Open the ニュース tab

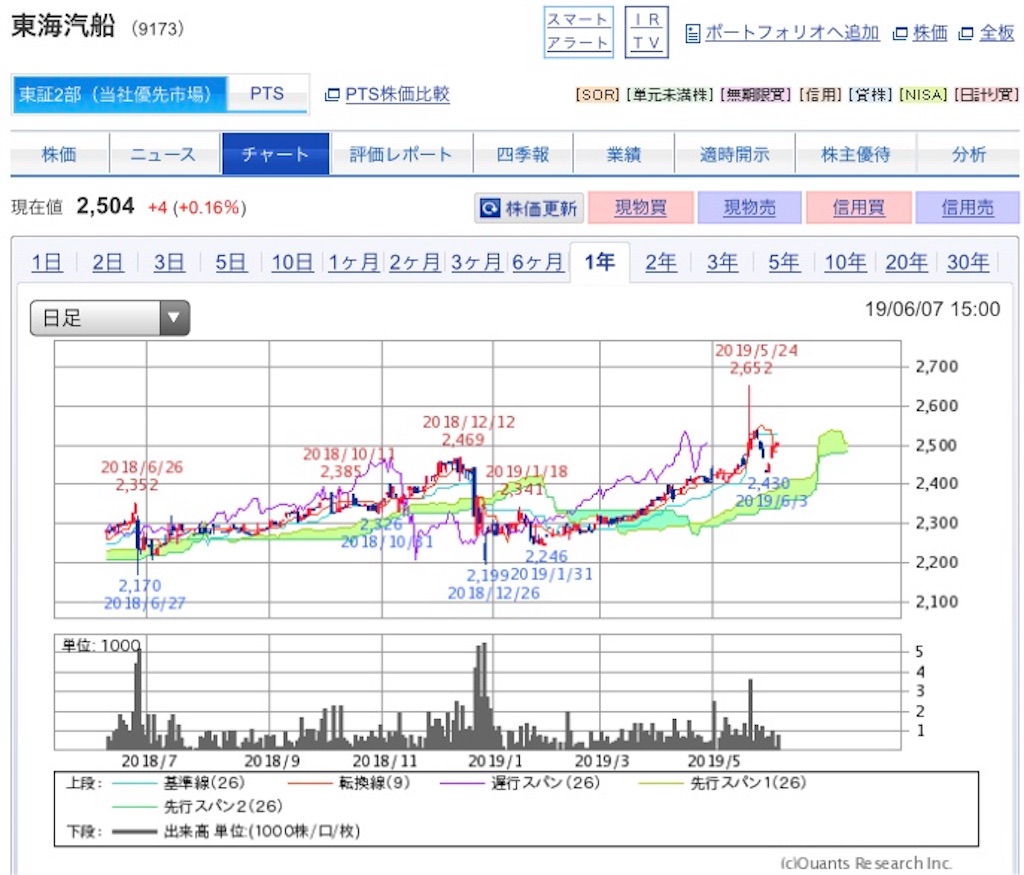click(x=164, y=154)
